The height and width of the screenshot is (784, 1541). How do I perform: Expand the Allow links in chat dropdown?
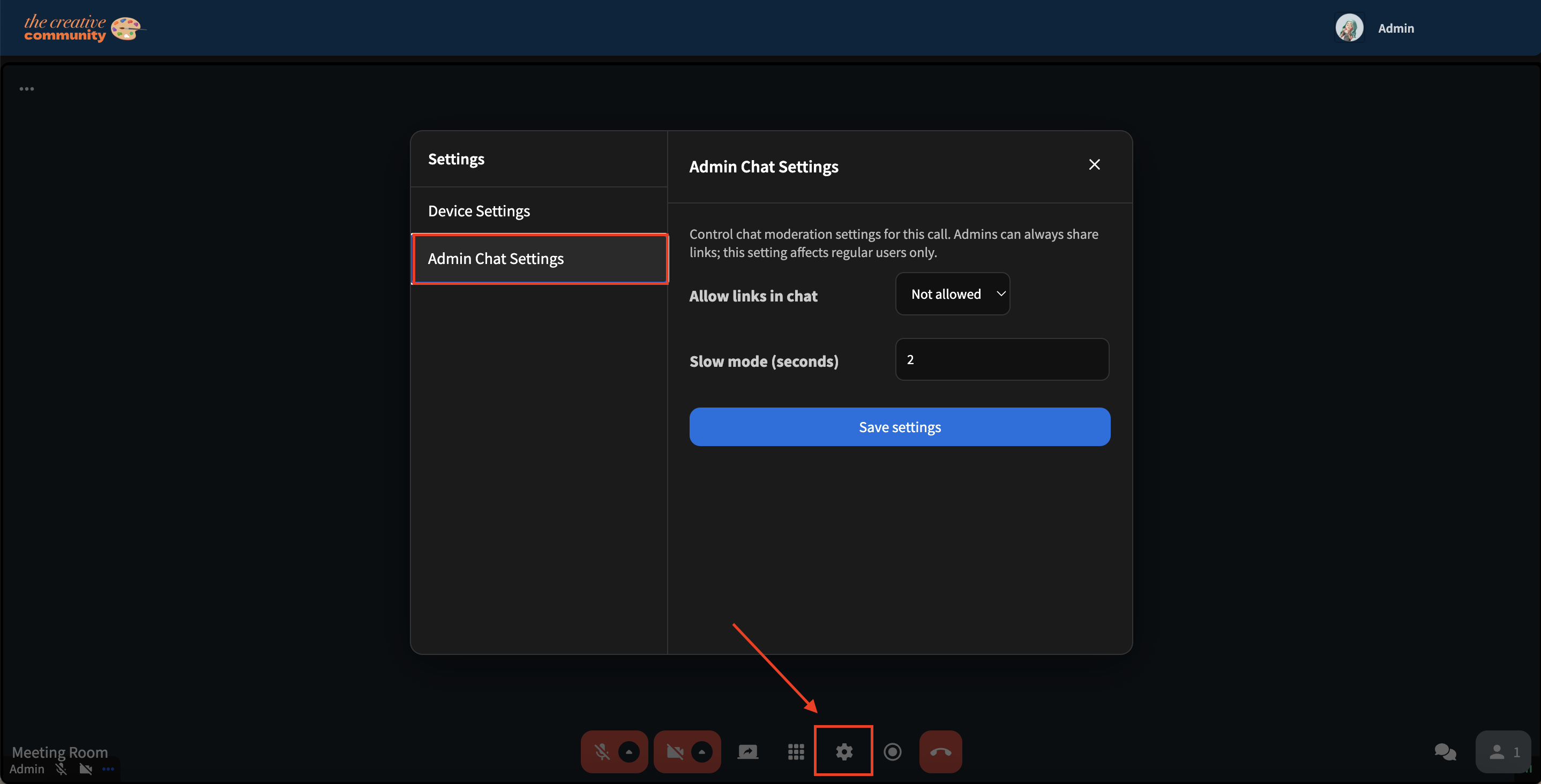(x=952, y=293)
